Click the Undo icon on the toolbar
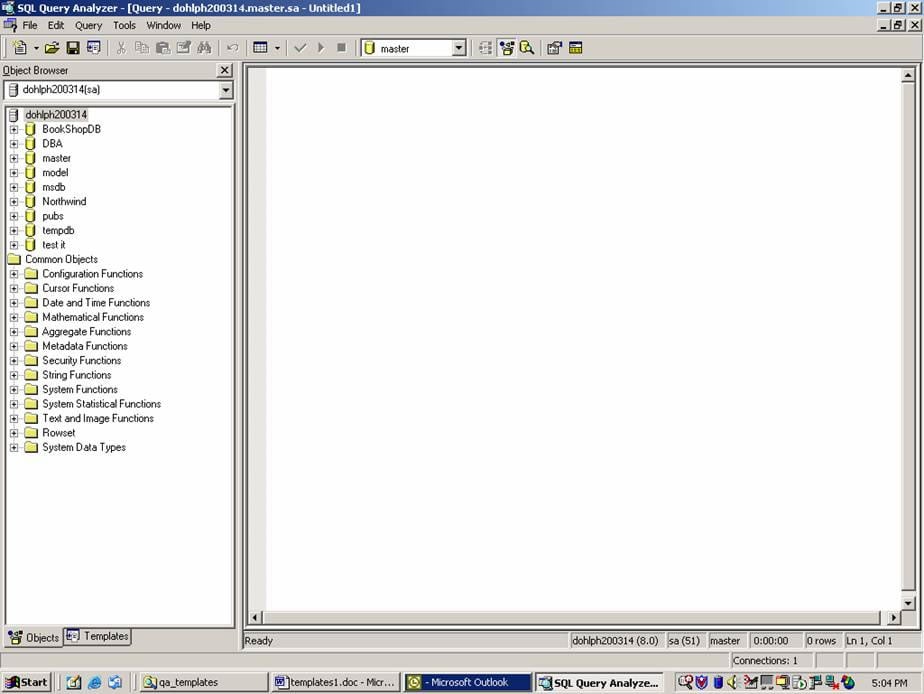 230,47
